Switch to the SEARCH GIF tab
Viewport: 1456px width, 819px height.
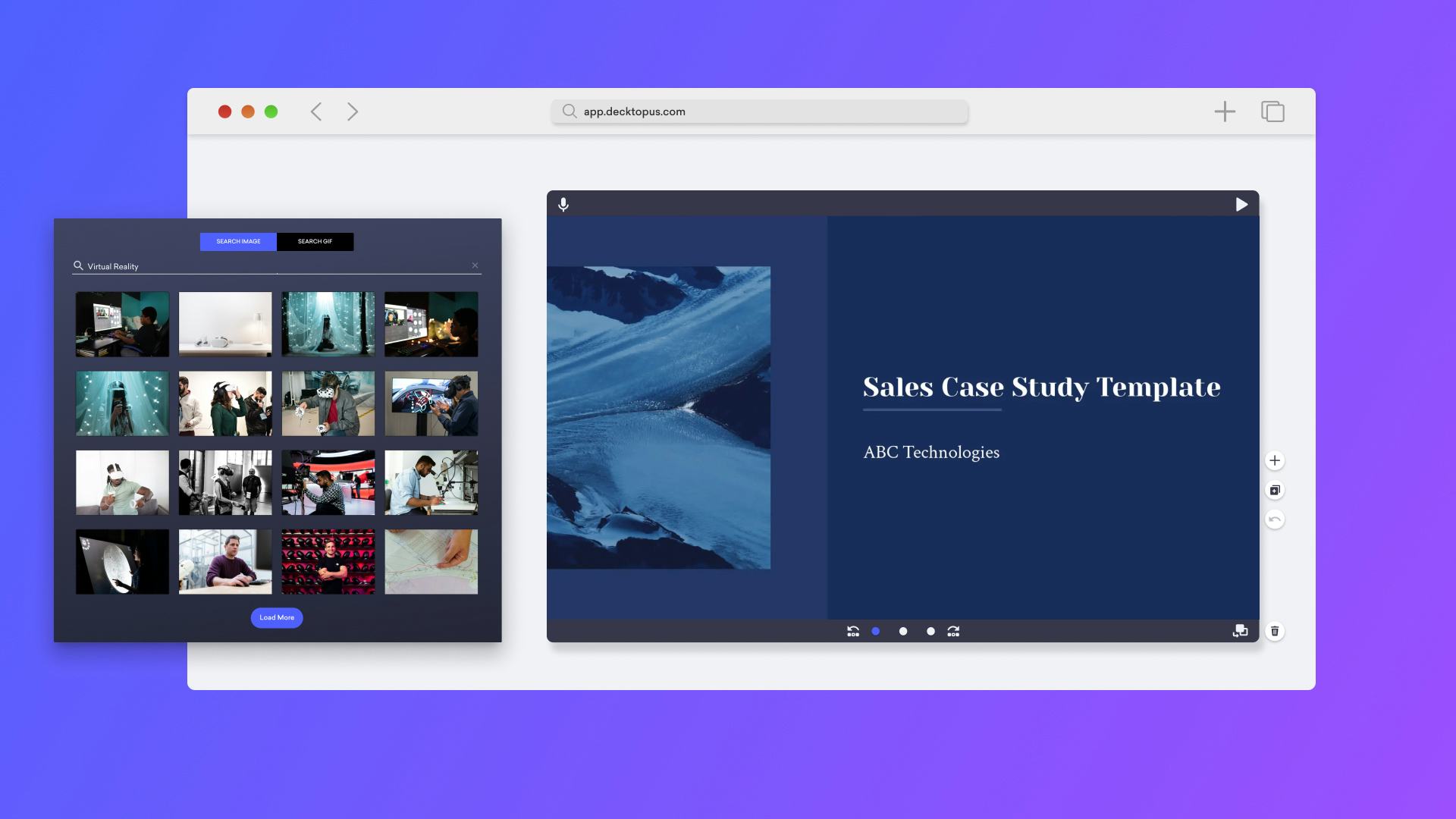click(314, 241)
